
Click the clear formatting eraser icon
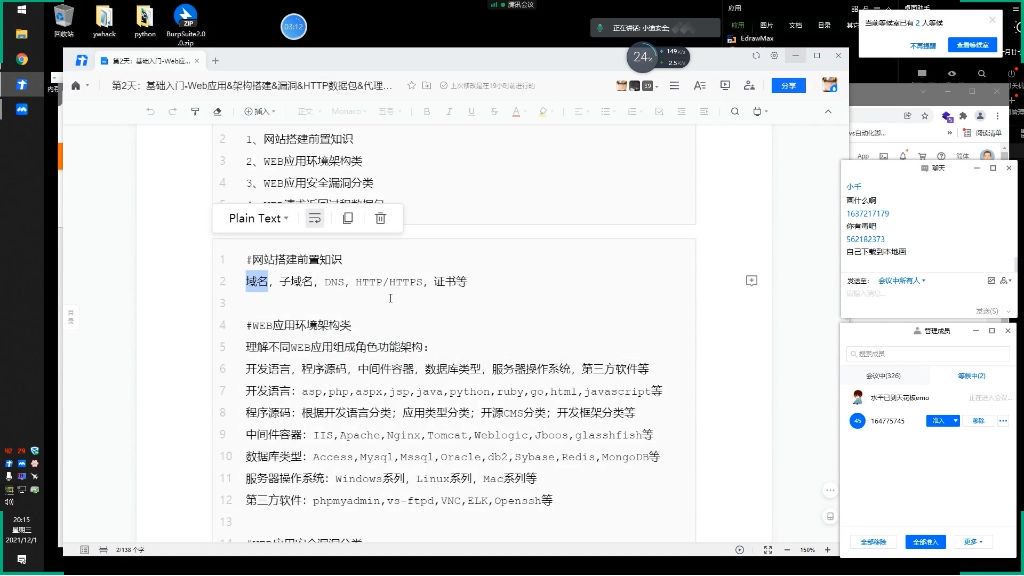click(217, 112)
